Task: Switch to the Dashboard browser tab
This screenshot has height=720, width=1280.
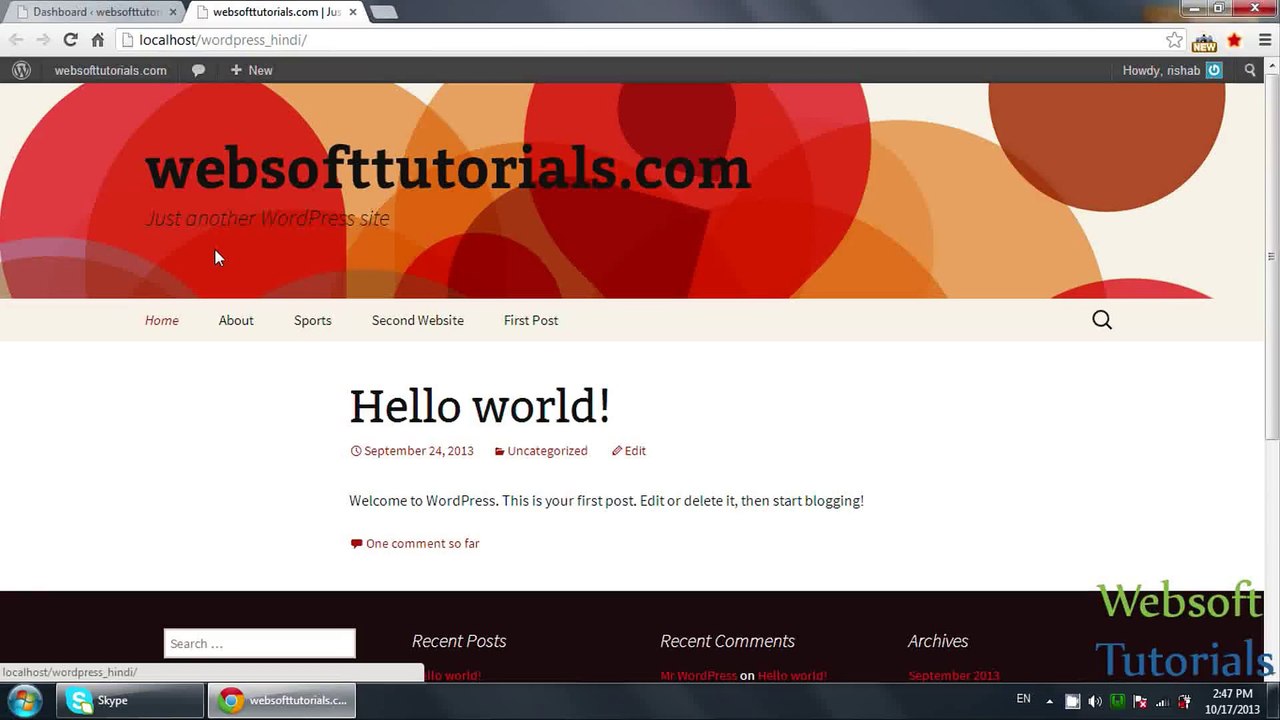Action: 95,12
